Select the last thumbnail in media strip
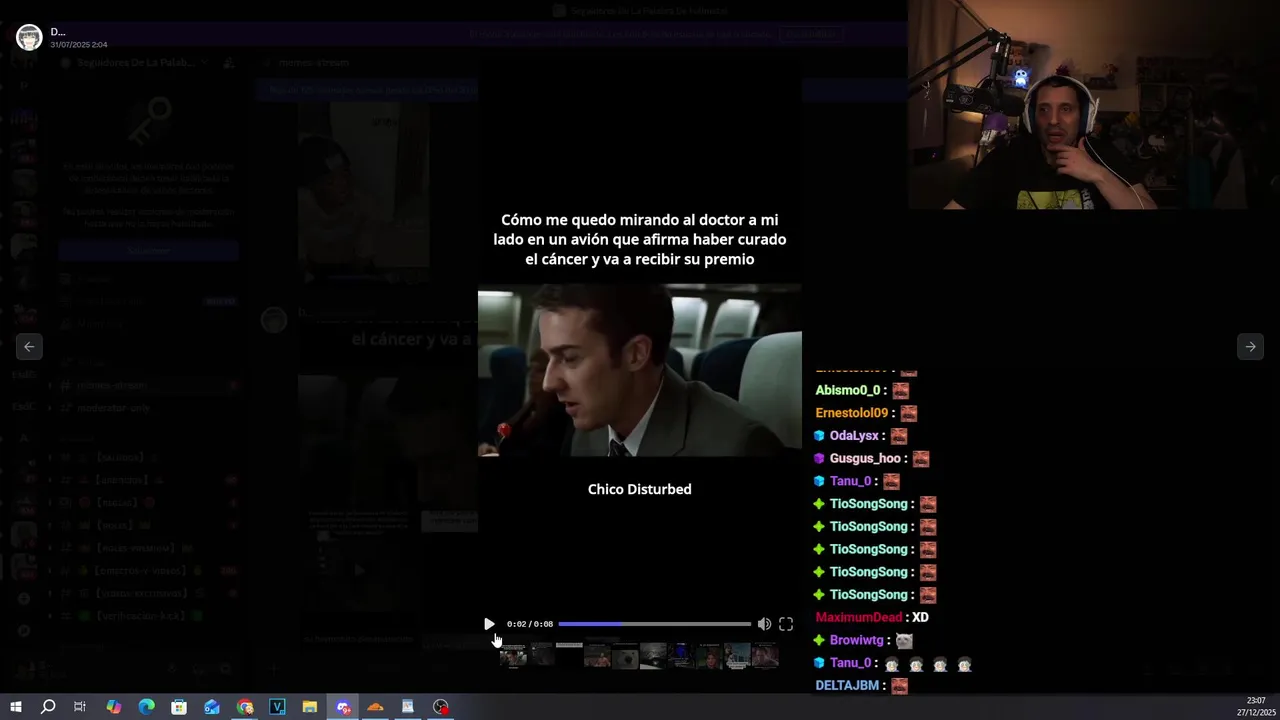Image resolution: width=1280 pixels, height=720 pixels. point(765,656)
